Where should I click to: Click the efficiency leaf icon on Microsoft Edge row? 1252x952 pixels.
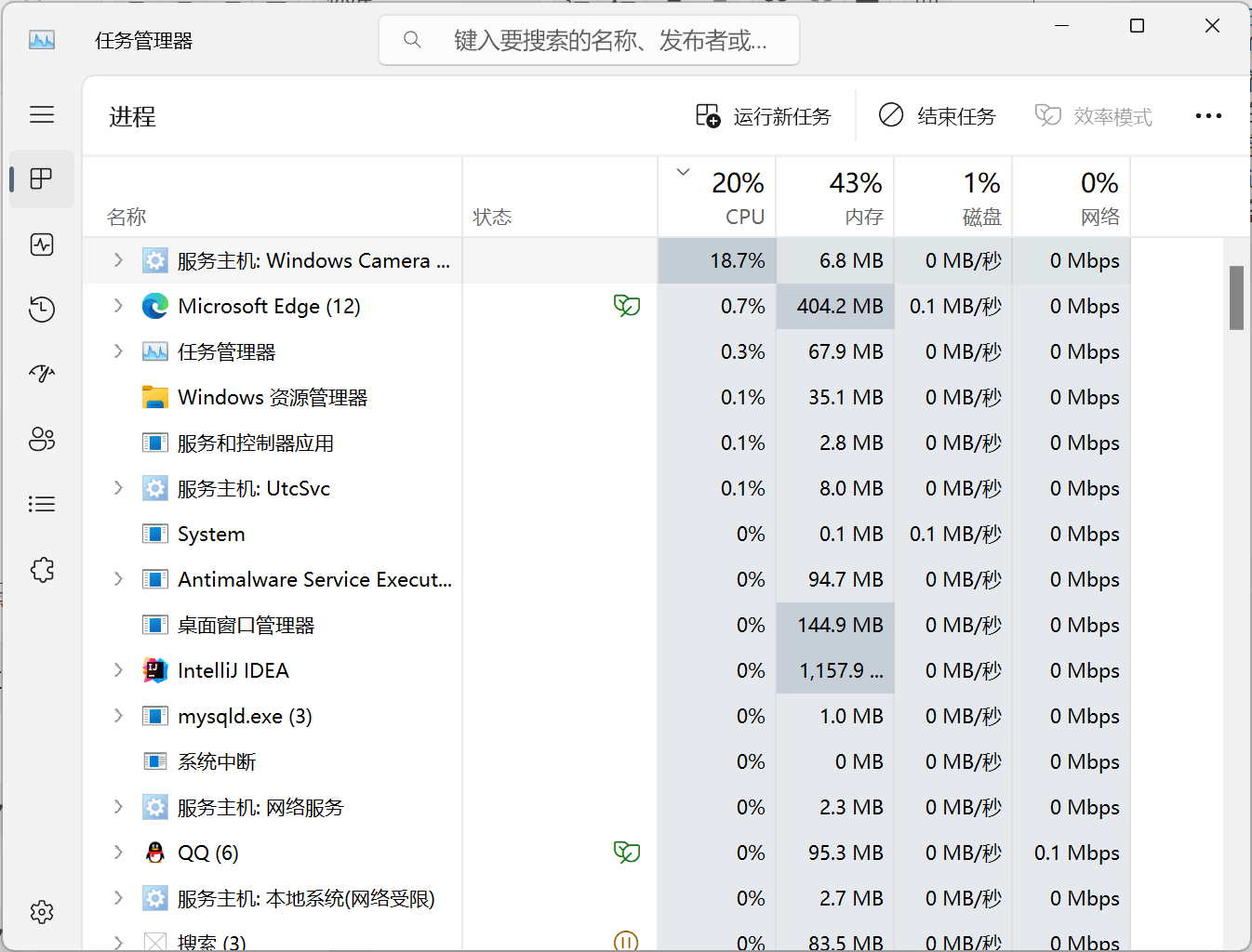click(627, 306)
